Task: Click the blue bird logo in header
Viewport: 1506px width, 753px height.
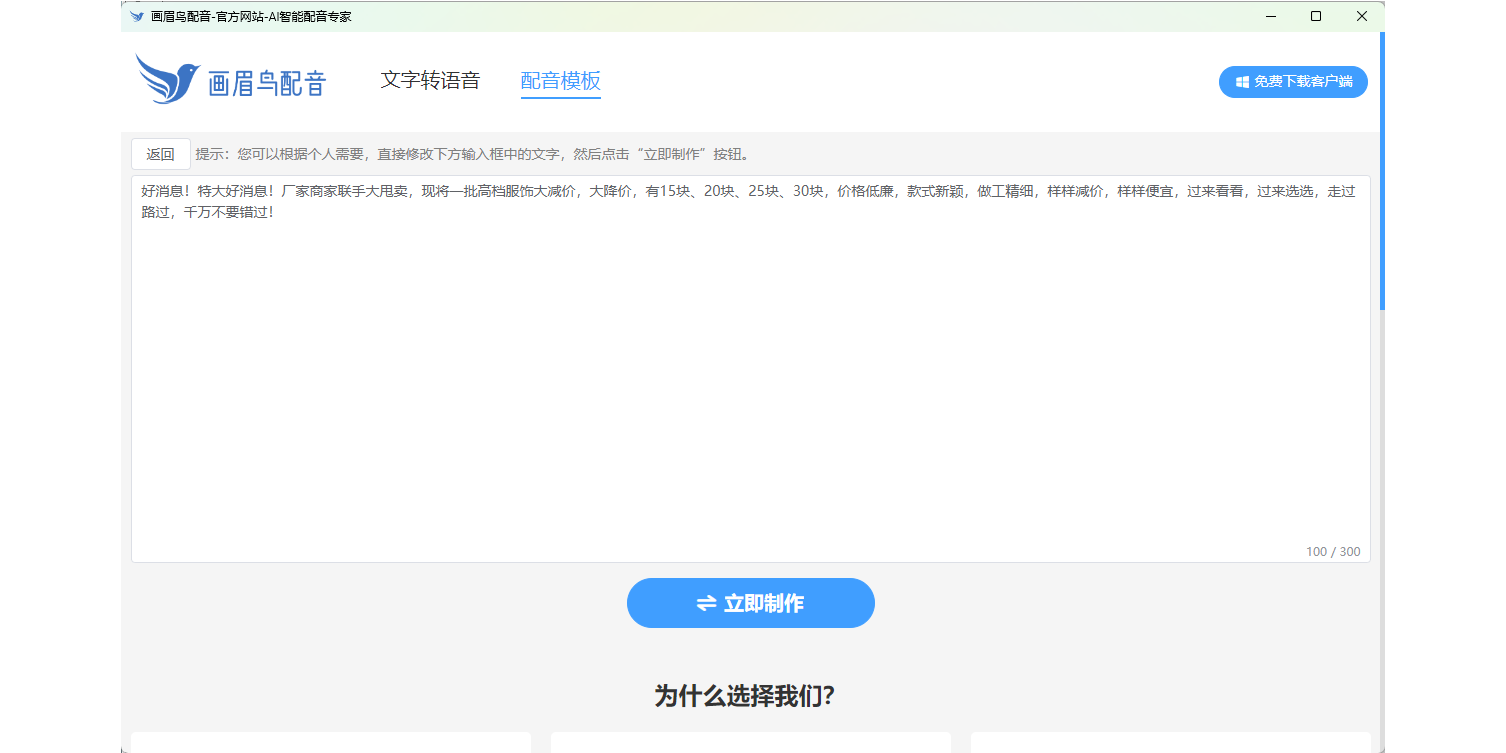Action: click(x=168, y=79)
